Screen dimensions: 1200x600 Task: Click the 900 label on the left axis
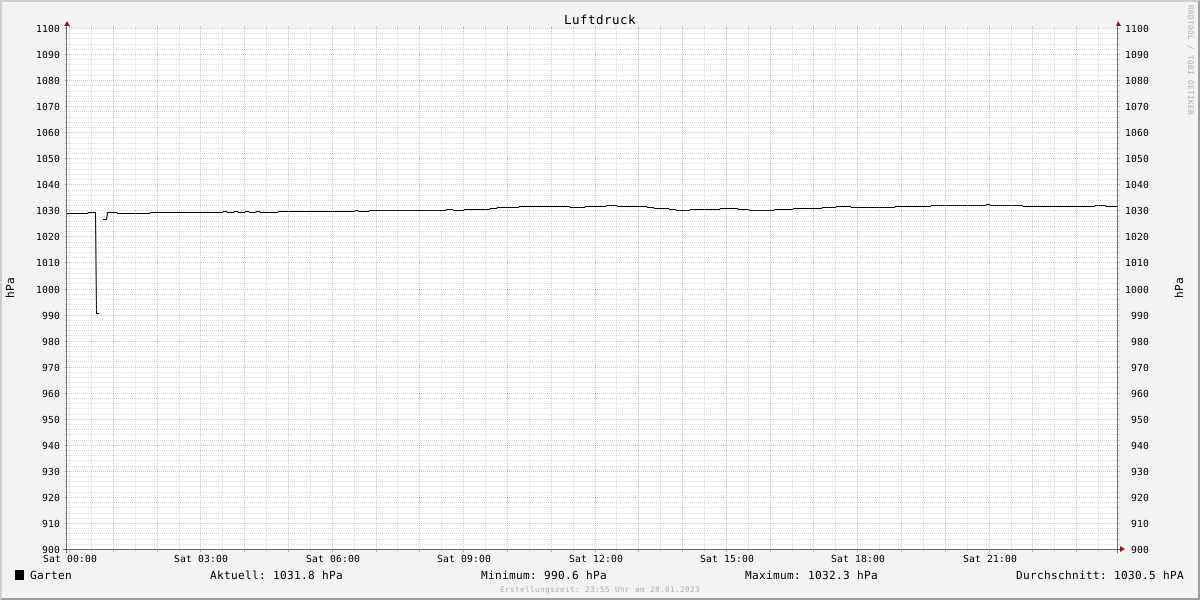(51, 550)
